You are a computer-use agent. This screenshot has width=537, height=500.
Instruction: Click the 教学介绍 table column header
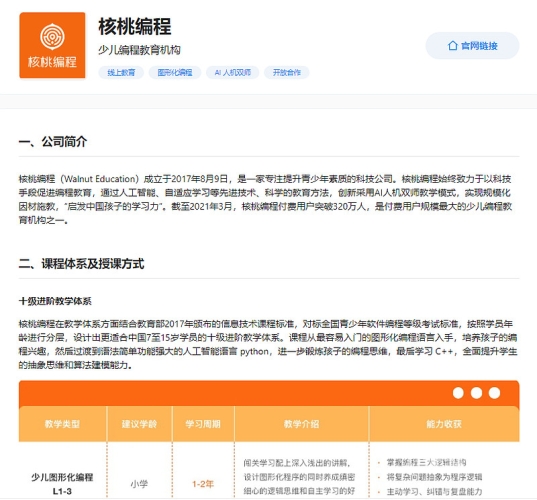tap(301, 424)
